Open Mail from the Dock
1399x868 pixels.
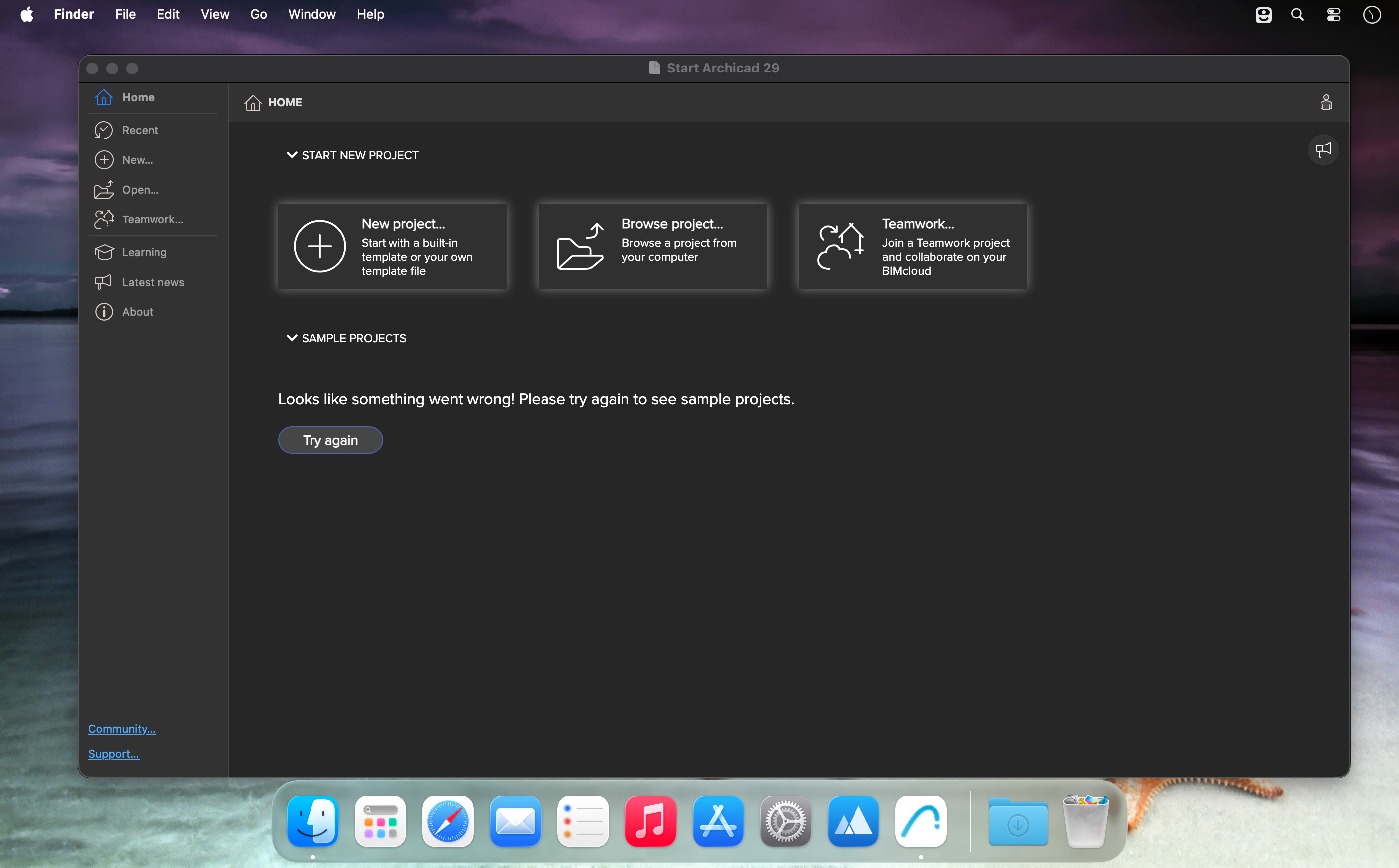[x=516, y=821]
